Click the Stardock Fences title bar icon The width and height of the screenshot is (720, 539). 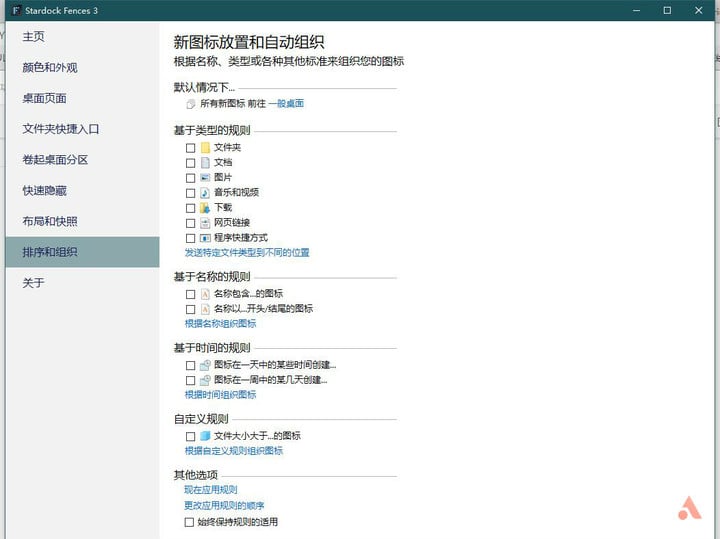[17, 10]
